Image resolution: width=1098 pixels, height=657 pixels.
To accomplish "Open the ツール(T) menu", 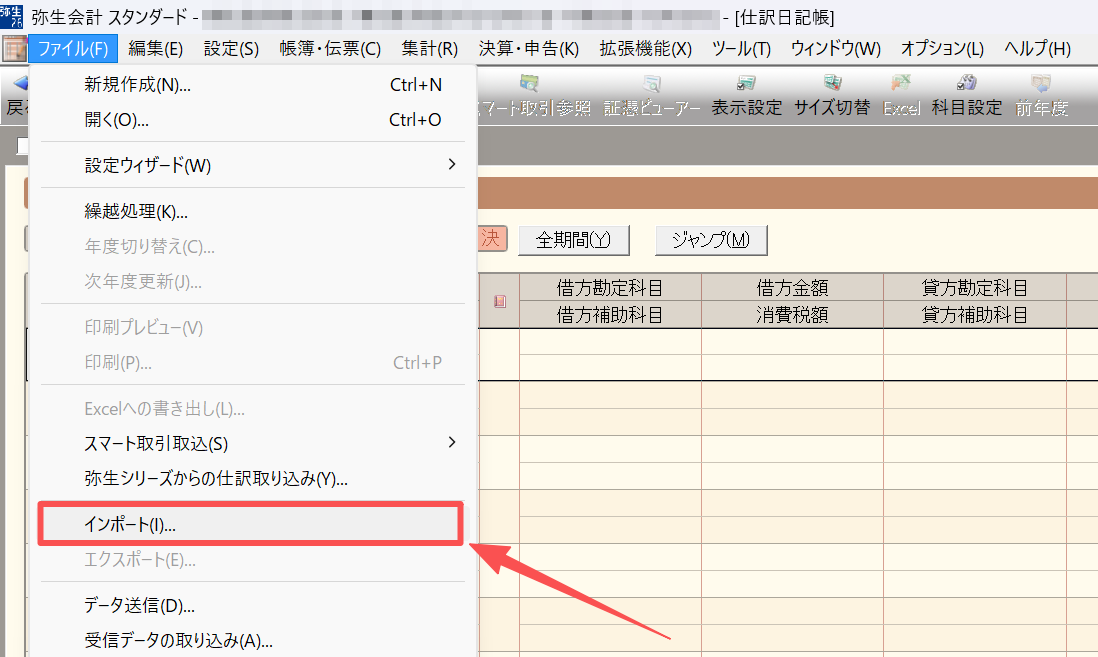I will pyautogui.click(x=741, y=48).
